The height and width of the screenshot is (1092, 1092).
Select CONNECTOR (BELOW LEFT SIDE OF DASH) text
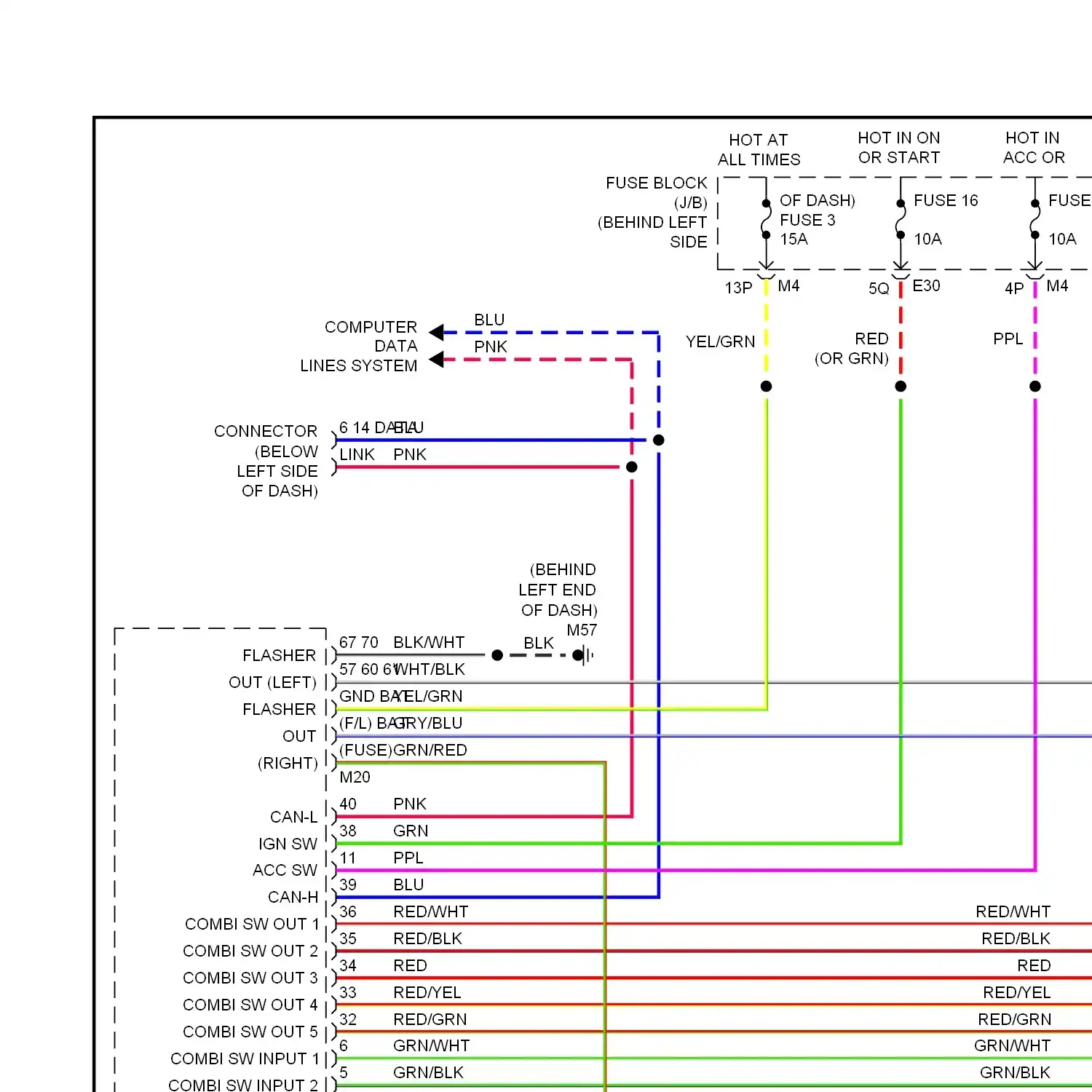pos(266,461)
